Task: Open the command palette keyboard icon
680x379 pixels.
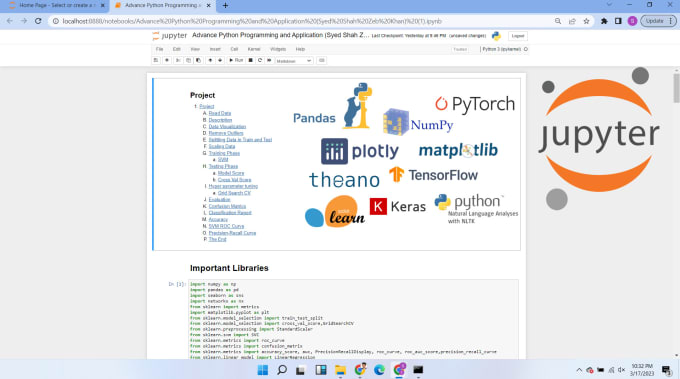Action: point(322,61)
